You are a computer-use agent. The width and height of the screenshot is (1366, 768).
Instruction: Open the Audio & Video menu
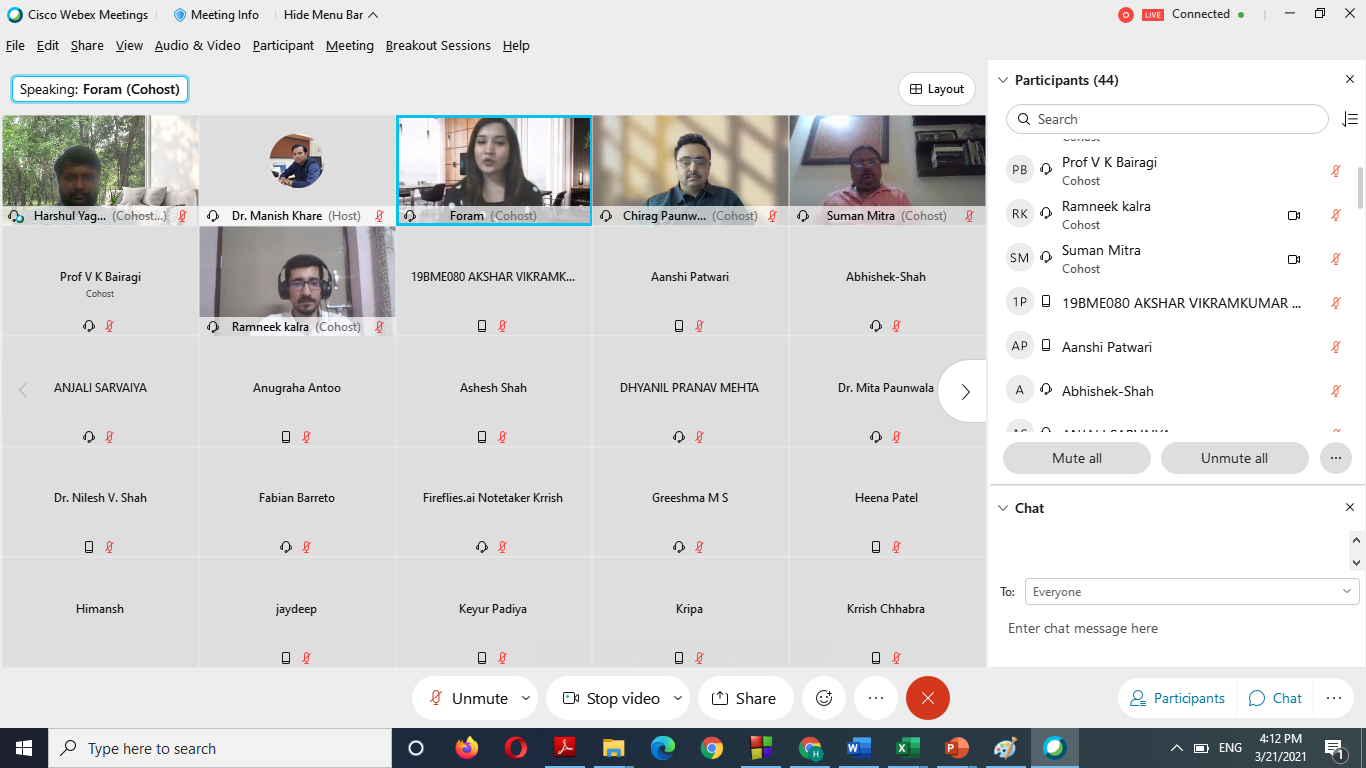point(197,45)
